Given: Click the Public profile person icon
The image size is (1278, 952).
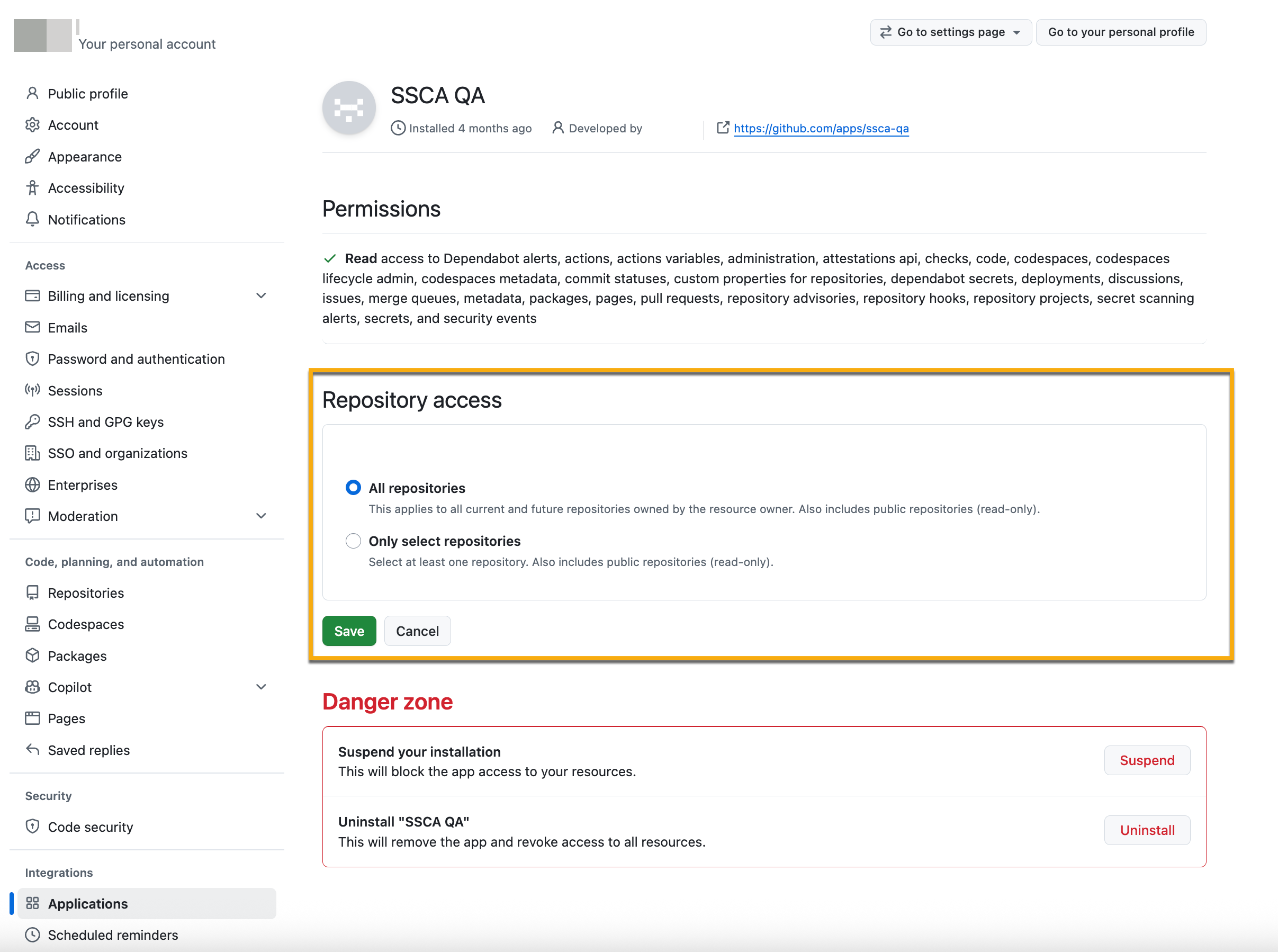Looking at the screenshot, I should 32,93.
